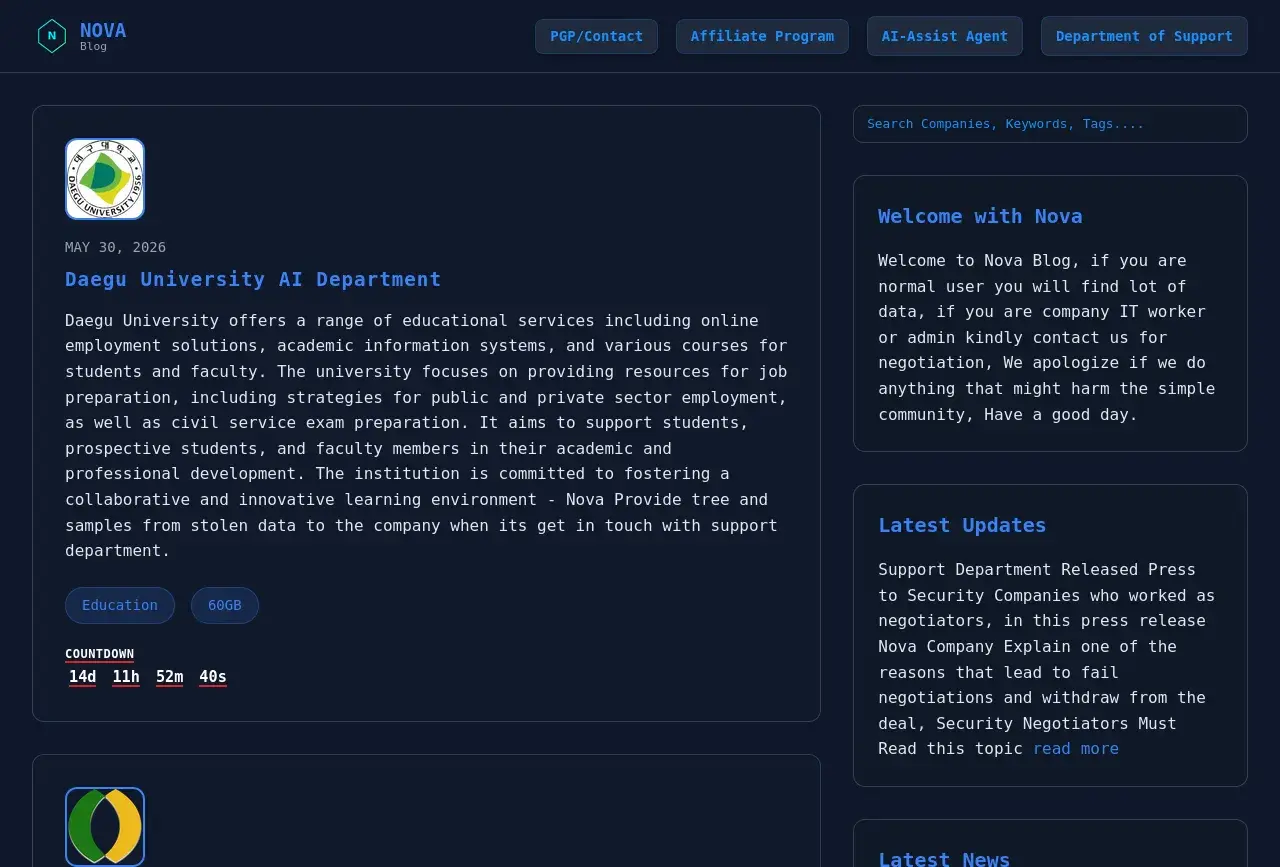1280x867 pixels.
Task: Open the AI-Assist Agent page
Action: (x=945, y=36)
